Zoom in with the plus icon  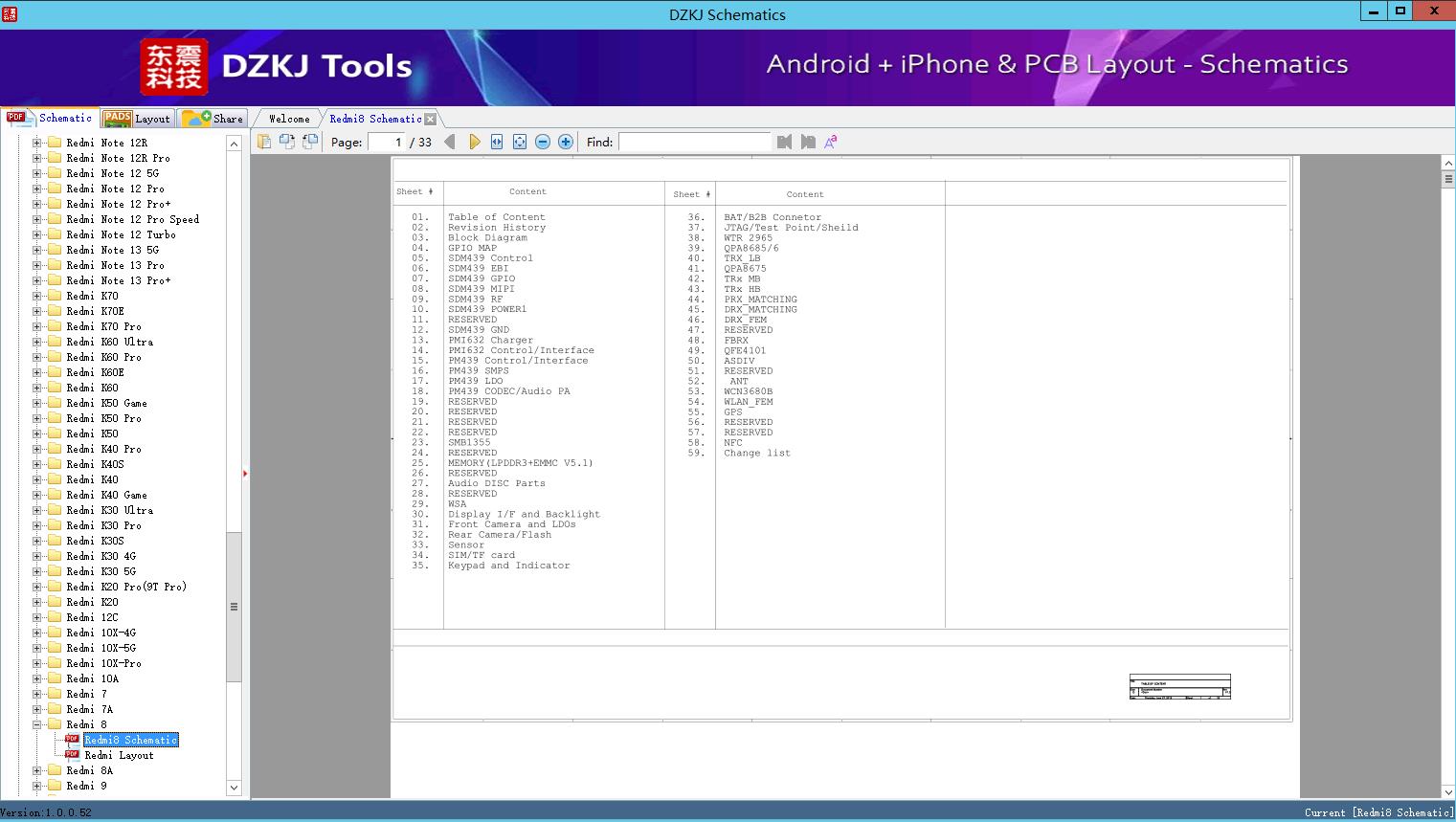(566, 142)
